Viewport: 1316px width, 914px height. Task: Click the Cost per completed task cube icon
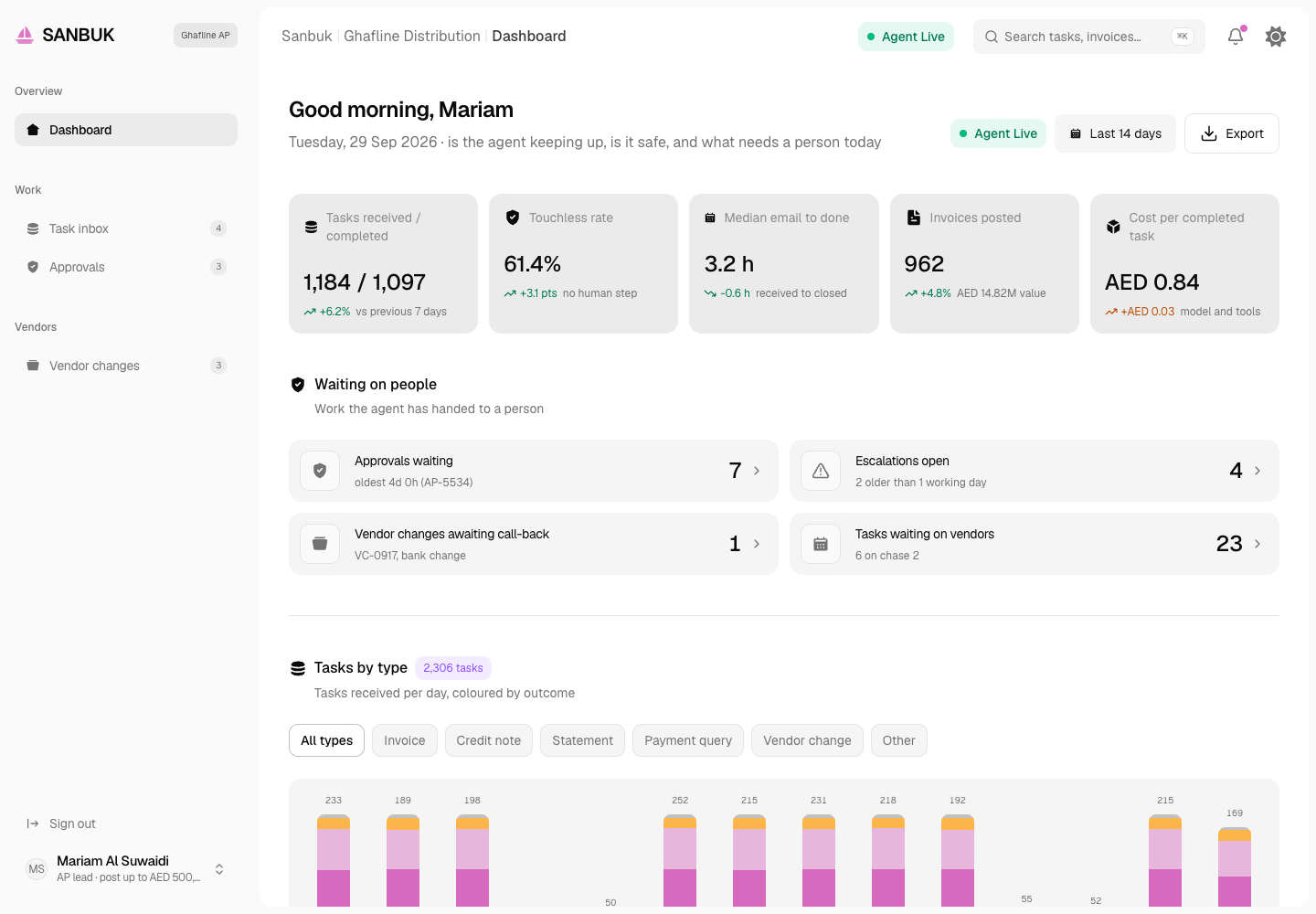(x=1113, y=227)
